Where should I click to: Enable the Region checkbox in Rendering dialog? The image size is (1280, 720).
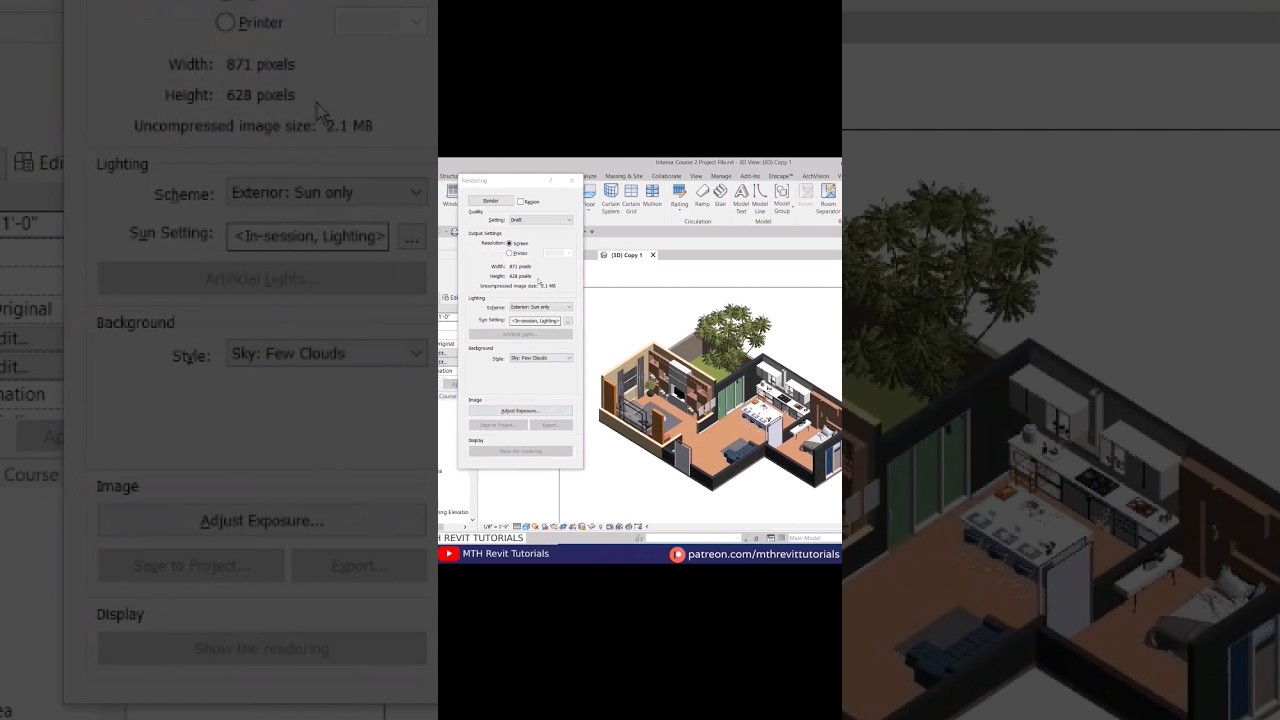(520, 201)
